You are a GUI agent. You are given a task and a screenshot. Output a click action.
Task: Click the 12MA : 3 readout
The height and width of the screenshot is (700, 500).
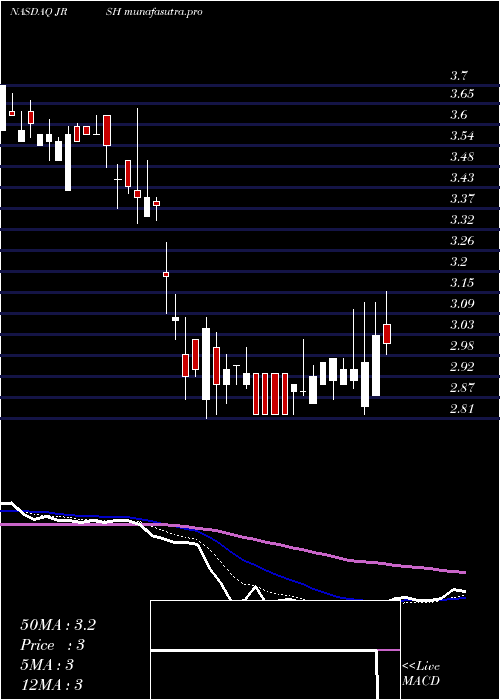[51, 685]
